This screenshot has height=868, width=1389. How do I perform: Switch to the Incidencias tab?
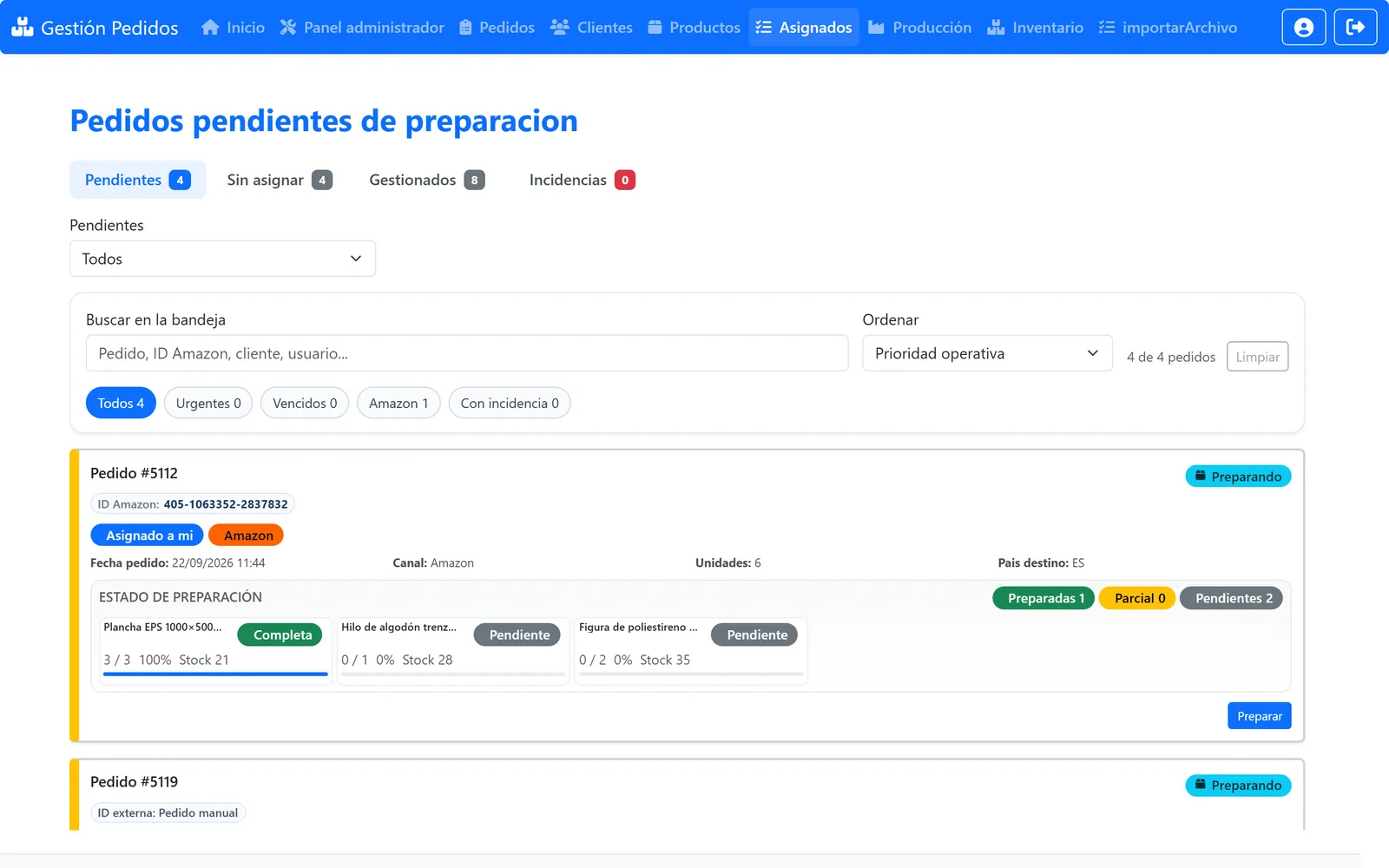pyautogui.click(x=582, y=180)
